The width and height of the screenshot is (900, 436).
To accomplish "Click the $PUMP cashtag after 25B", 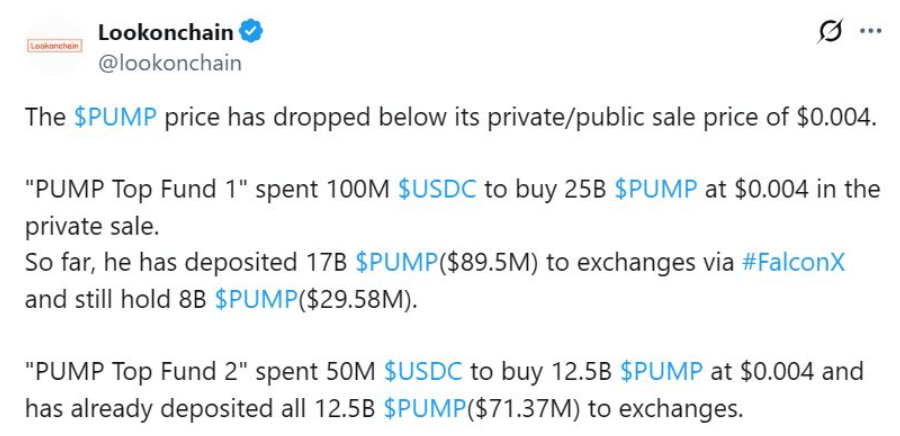I will click(x=655, y=189).
